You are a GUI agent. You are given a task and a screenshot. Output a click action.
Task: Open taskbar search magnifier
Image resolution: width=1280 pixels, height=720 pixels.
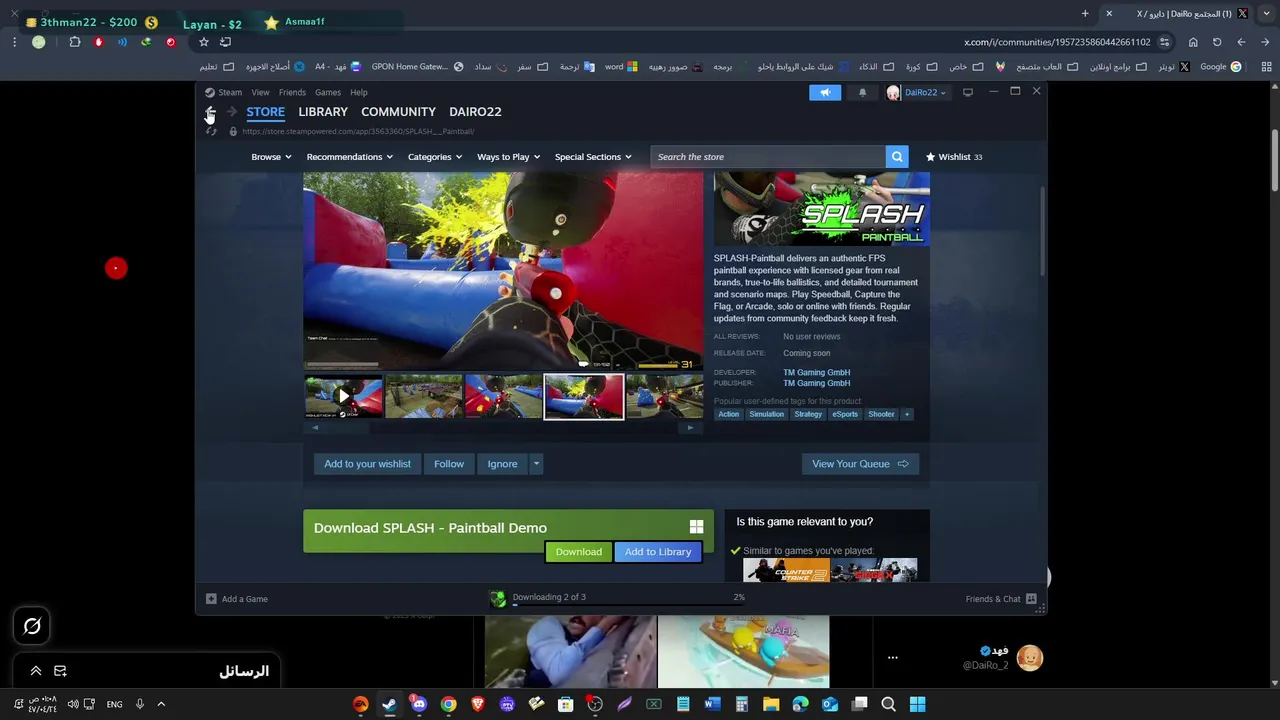pyautogui.click(x=888, y=704)
